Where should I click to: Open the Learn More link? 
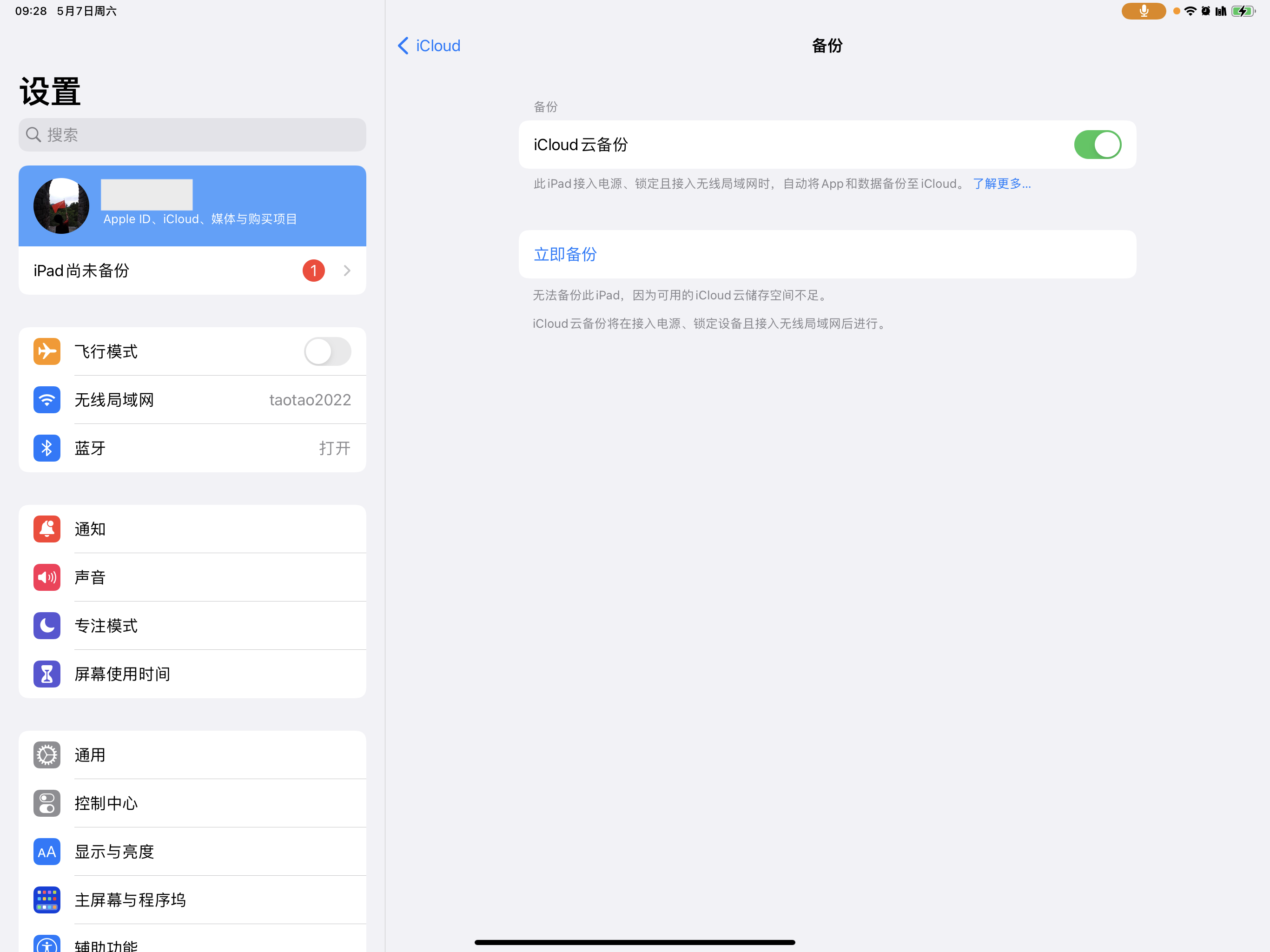click(x=1001, y=184)
